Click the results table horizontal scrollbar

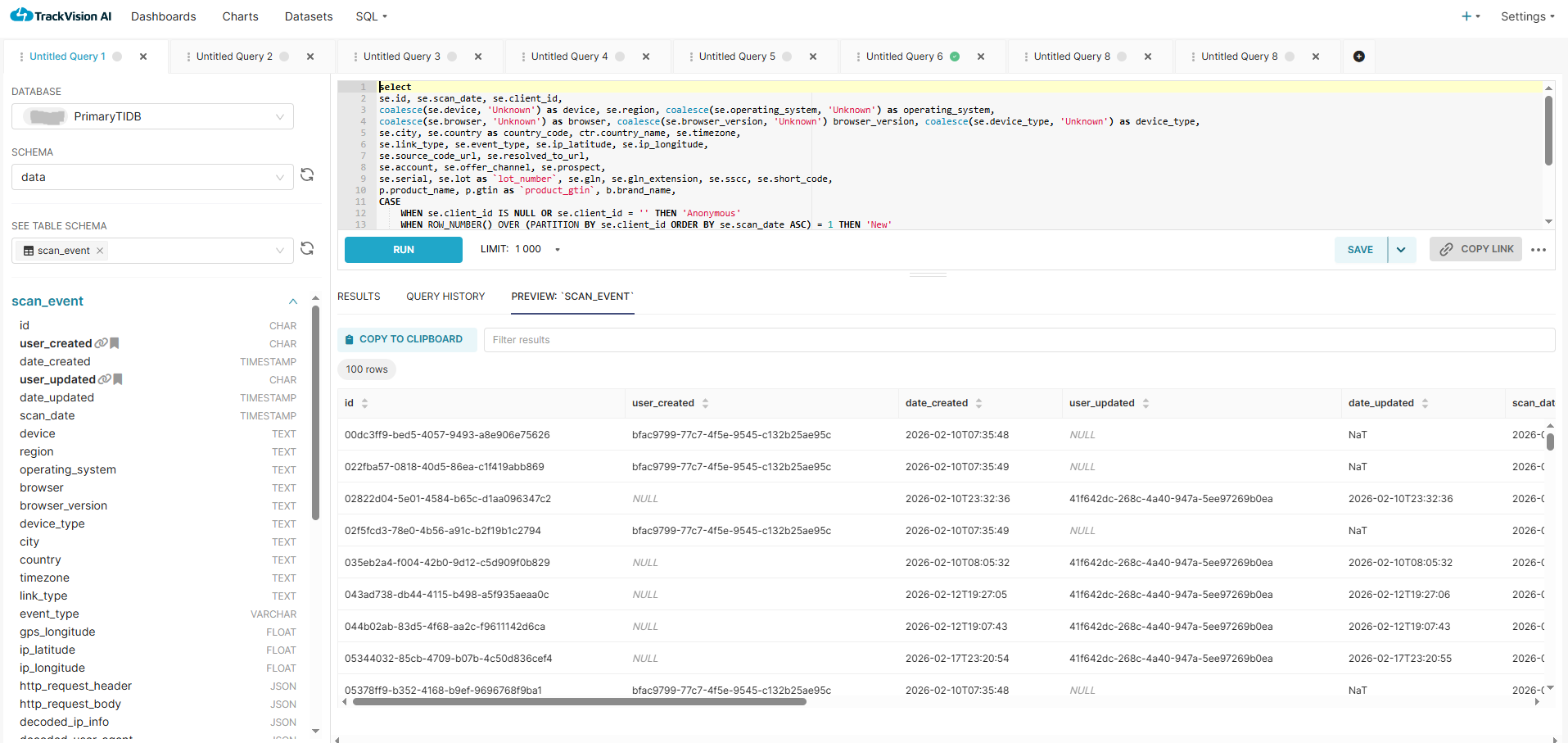click(579, 702)
